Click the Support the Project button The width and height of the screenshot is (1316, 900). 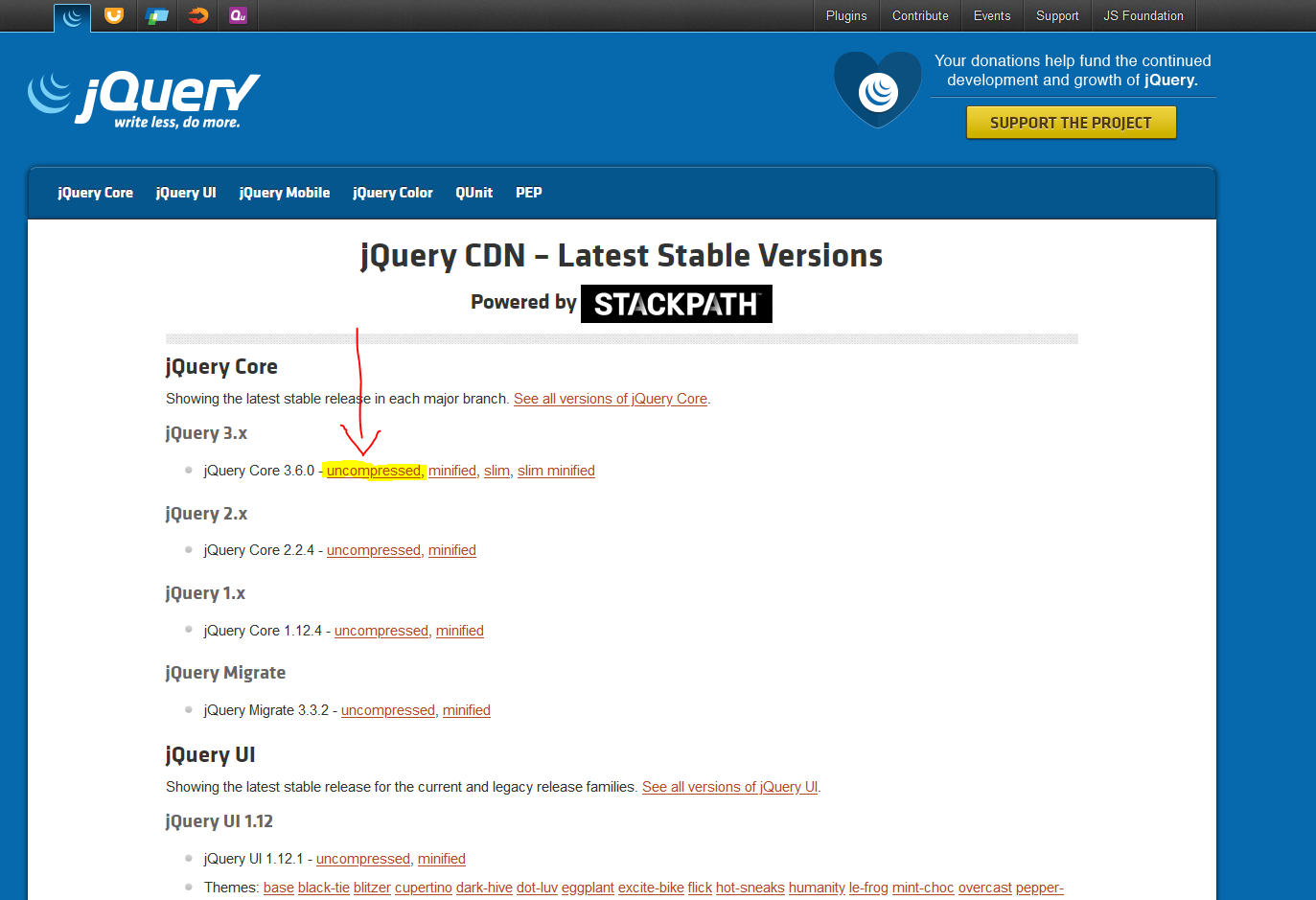point(1071,123)
